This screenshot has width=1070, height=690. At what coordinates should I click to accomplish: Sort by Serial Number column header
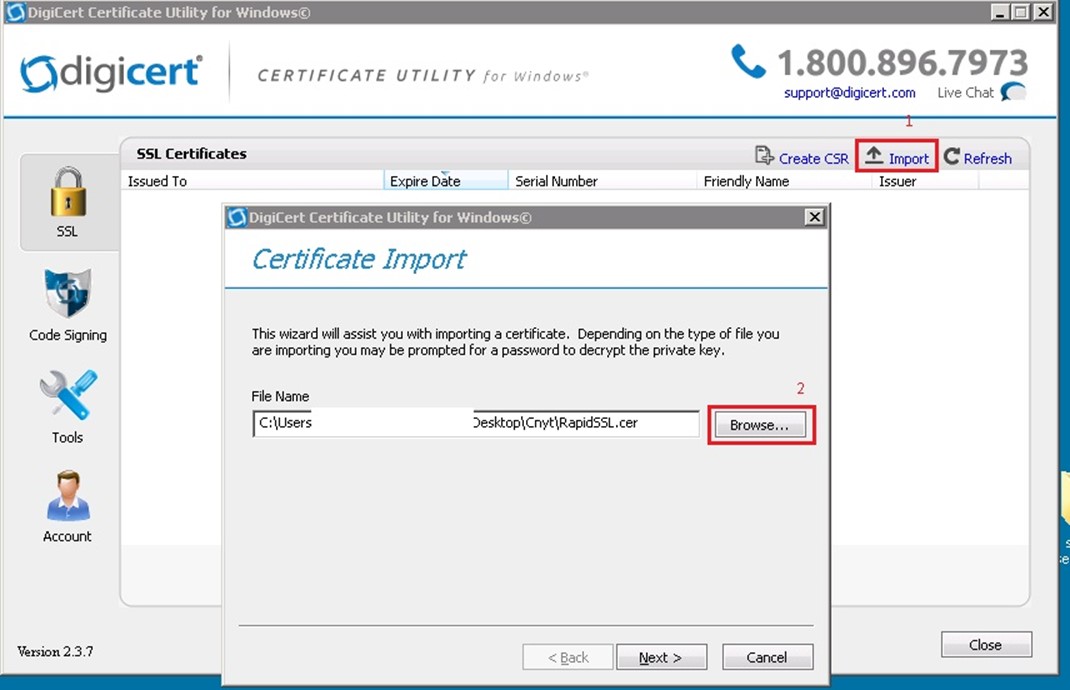pos(602,181)
